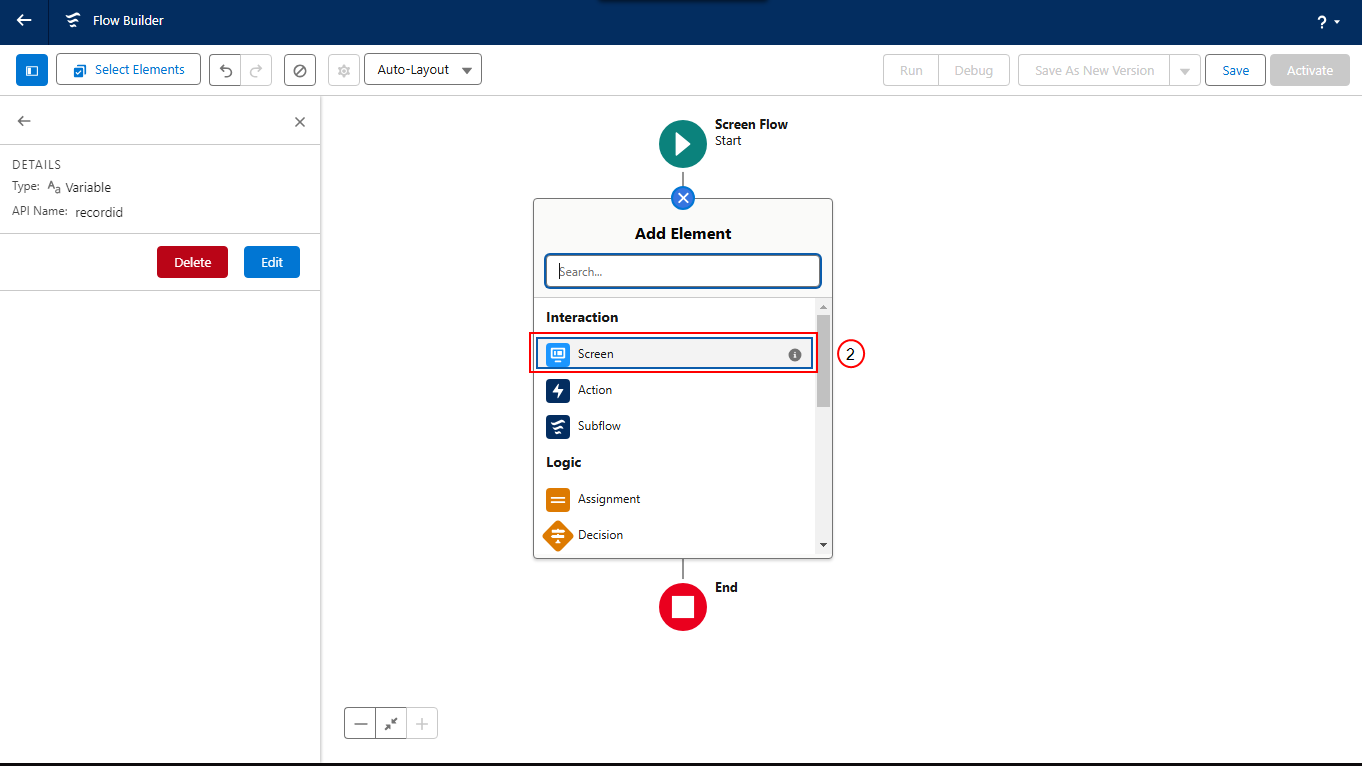Click the Action lightning bolt icon
The image size is (1362, 766).
click(x=558, y=390)
